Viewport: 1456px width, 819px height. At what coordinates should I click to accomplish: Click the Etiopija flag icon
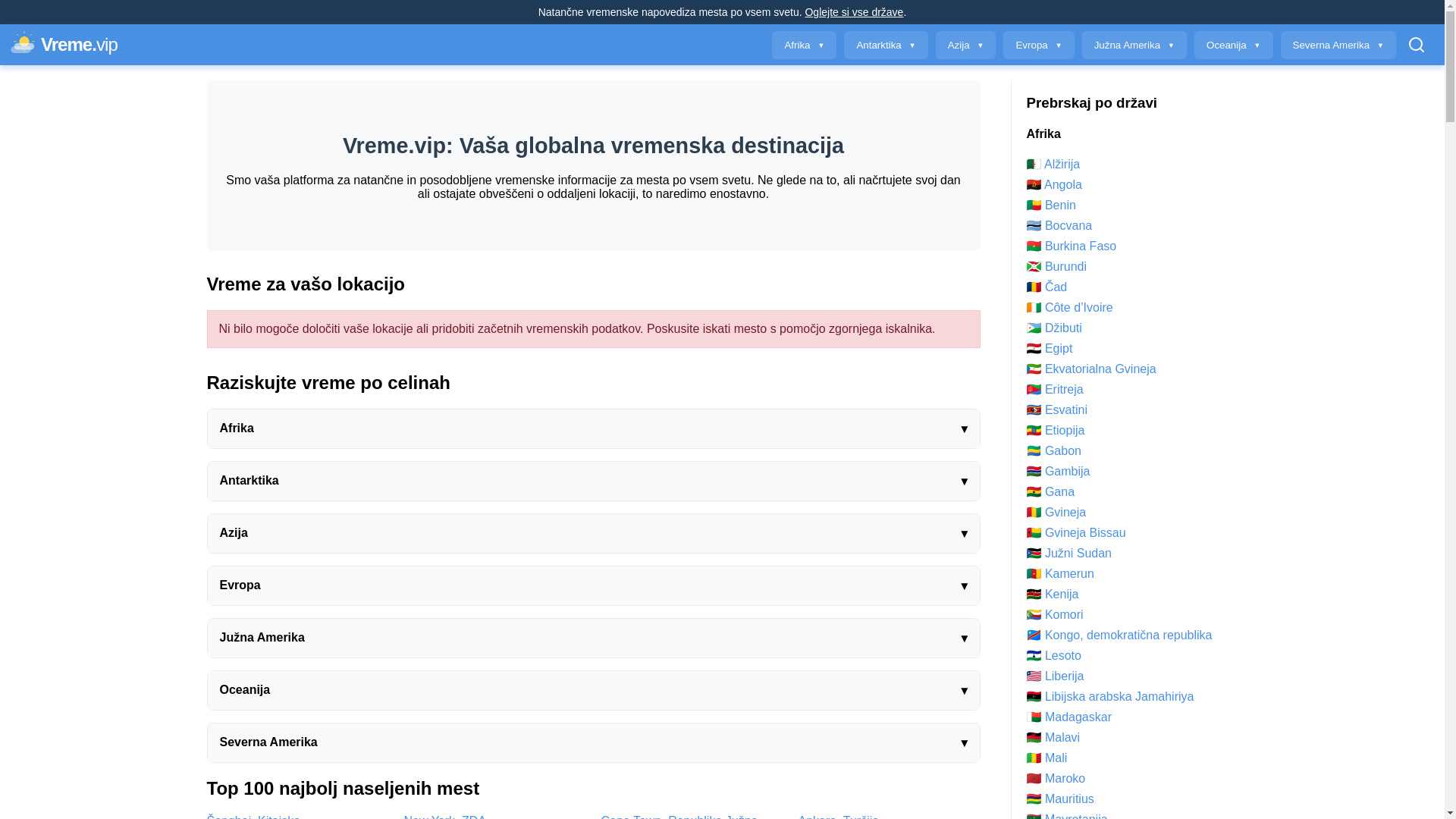coord(1034,431)
